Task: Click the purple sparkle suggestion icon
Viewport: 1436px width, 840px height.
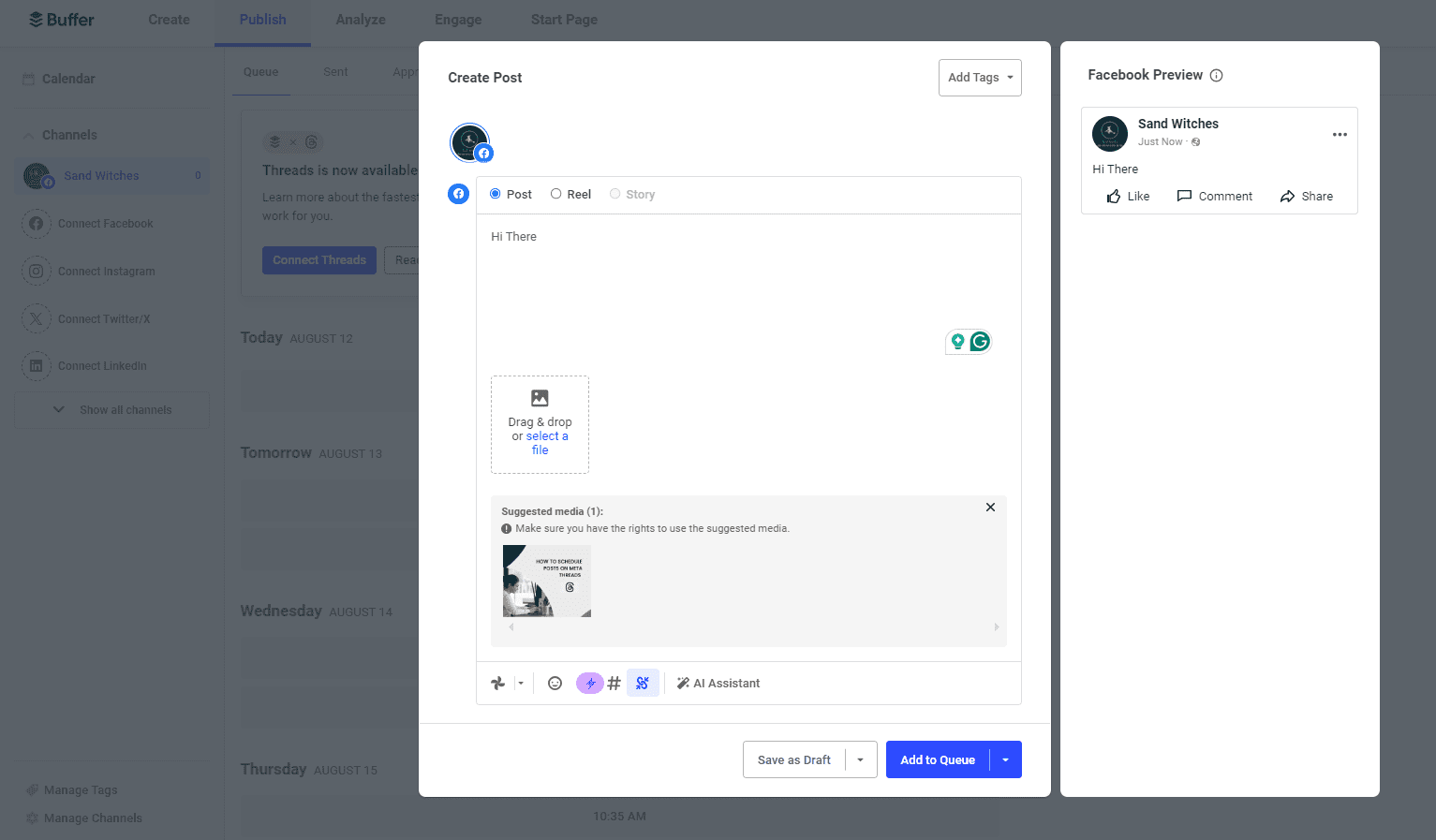Action: coord(589,683)
